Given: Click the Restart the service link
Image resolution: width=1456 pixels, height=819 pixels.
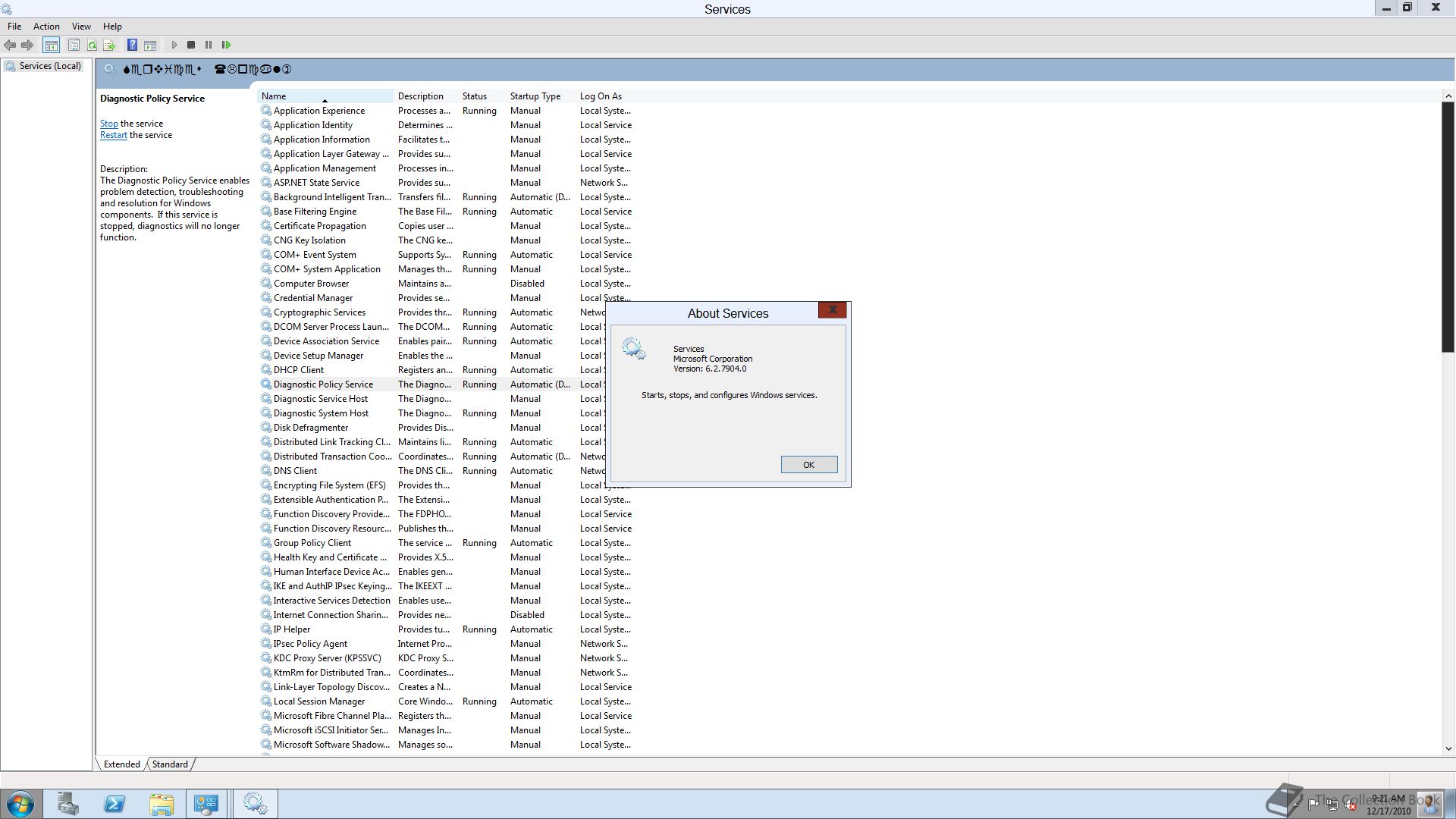Looking at the screenshot, I should pyautogui.click(x=113, y=135).
